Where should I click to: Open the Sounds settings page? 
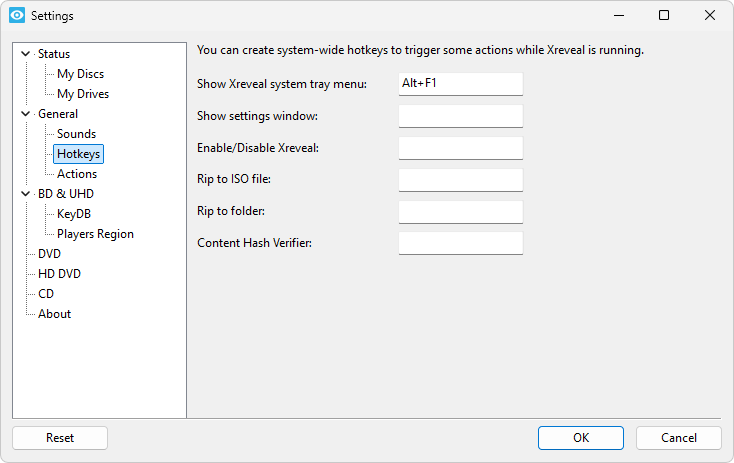pyautogui.click(x=76, y=134)
